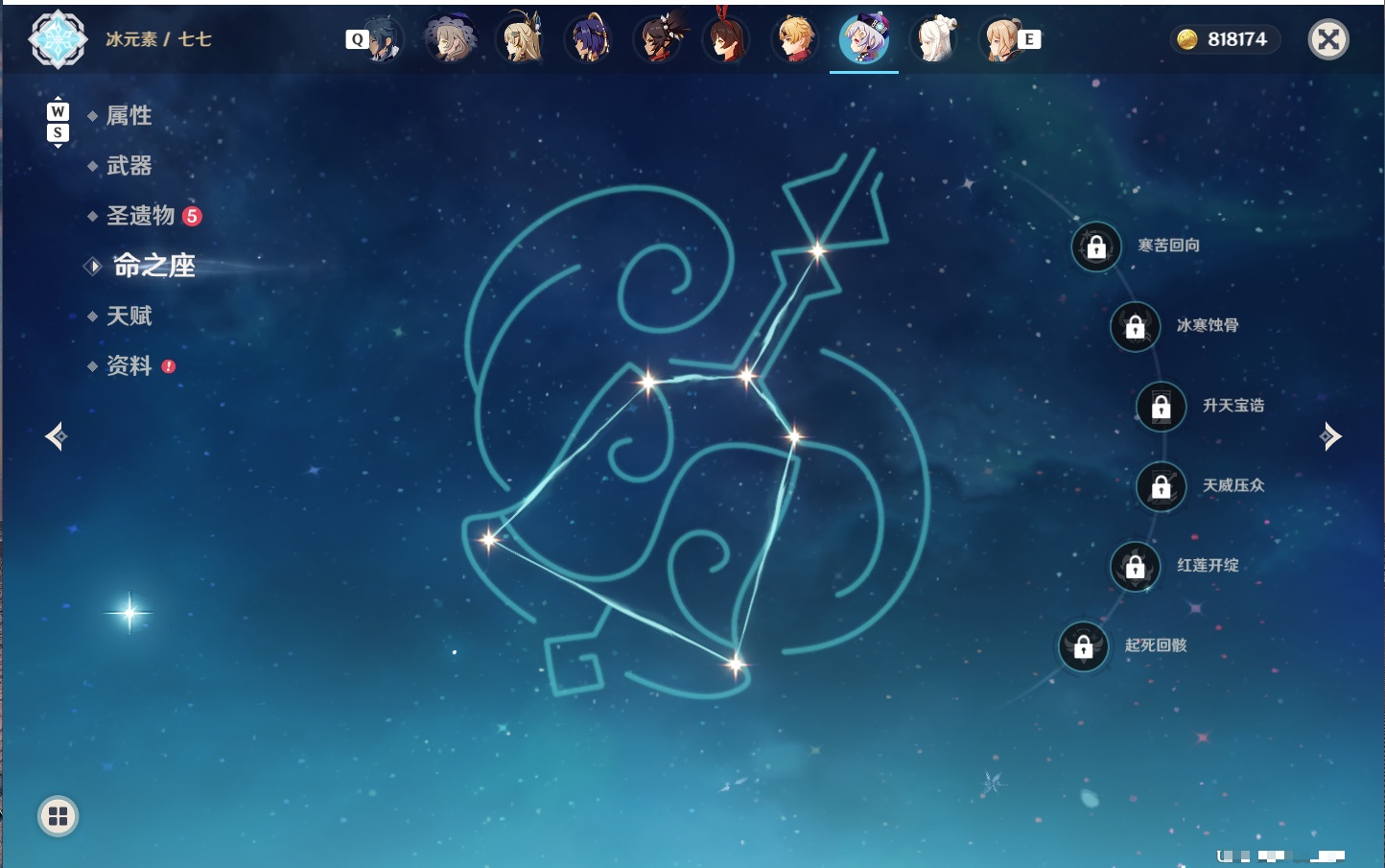The image size is (1385, 868).
Task: Open the locked 寒苦回向 constellation node
Action: (1096, 246)
